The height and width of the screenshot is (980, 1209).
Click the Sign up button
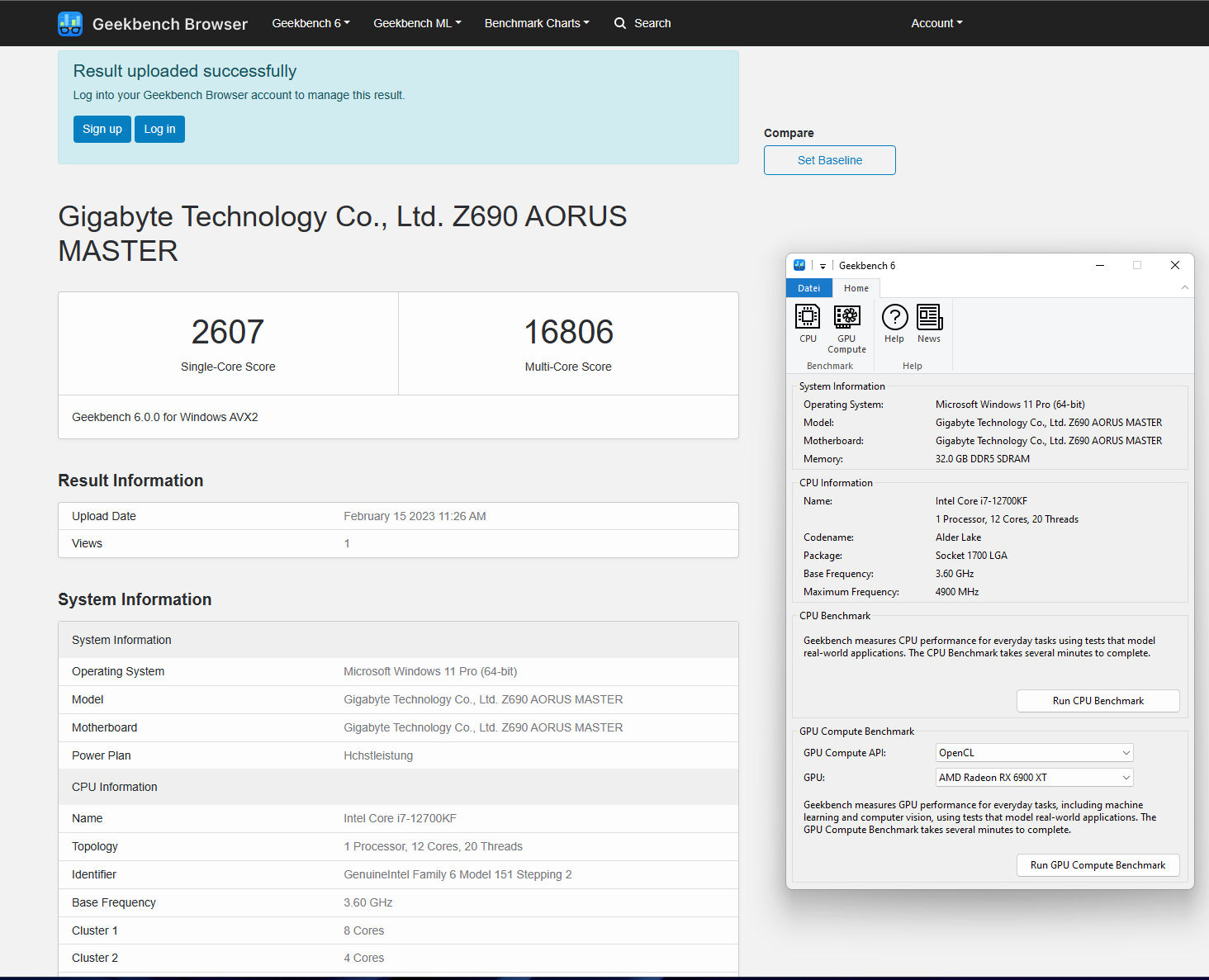pyautogui.click(x=102, y=129)
